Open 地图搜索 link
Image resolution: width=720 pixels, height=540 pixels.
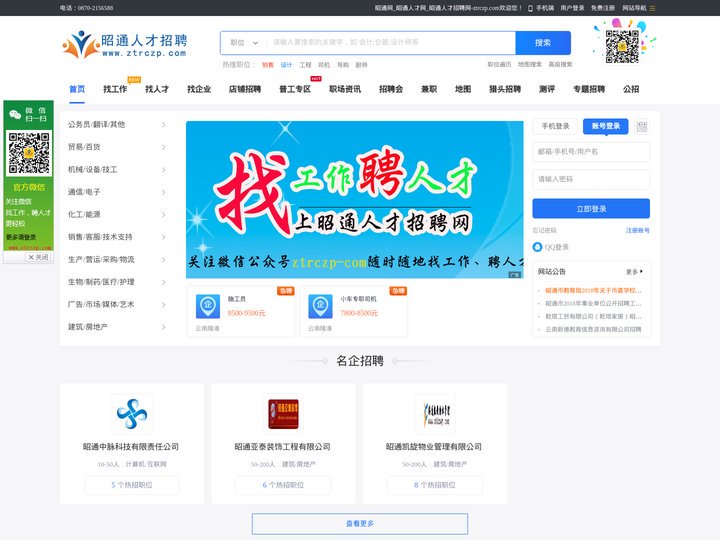[x=530, y=65]
